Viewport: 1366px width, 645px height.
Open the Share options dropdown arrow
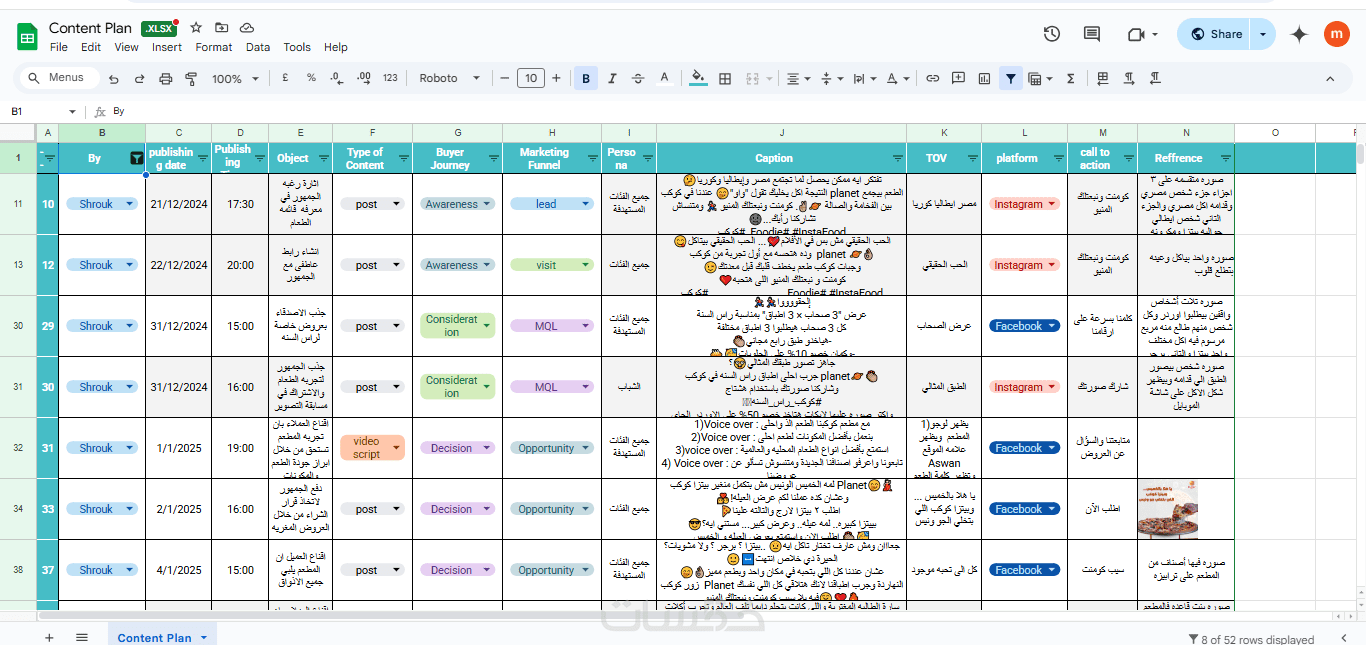click(1263, 34)
